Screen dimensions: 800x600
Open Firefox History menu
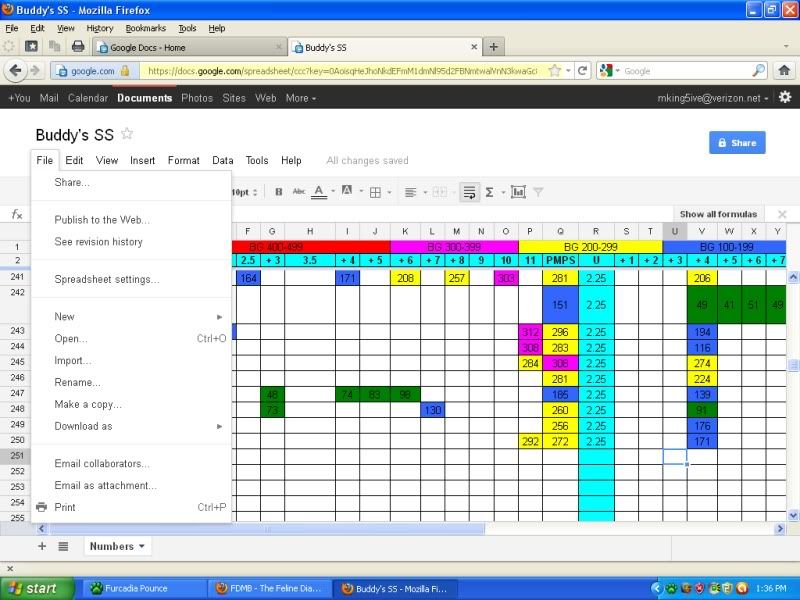click(x=99, y=29)
